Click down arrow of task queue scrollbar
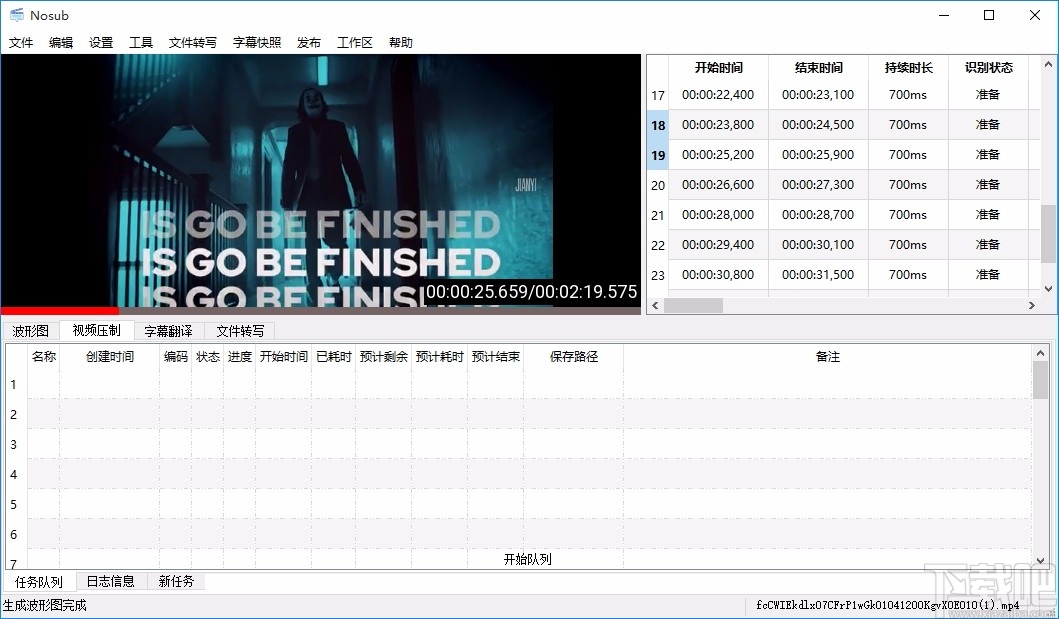Screen dimensions: 1059x619 click(1040, 561)
